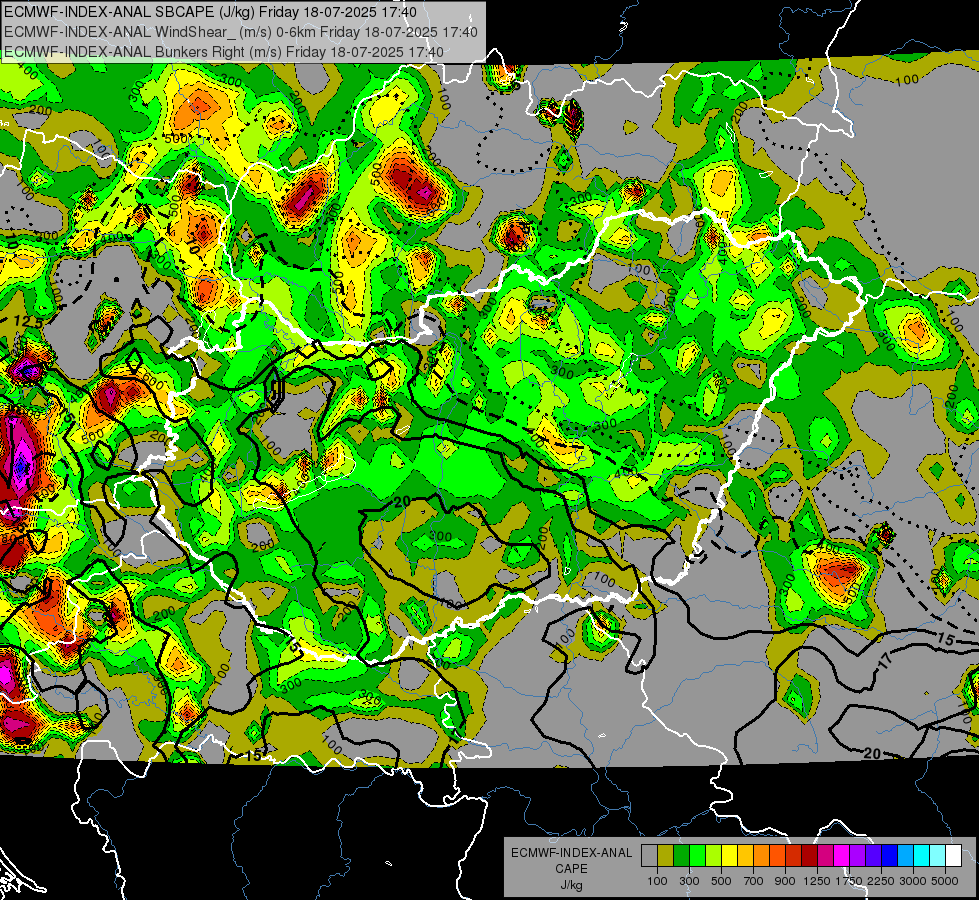Click the legend tick value 900
979x900 pixels.
pos(785,881)
